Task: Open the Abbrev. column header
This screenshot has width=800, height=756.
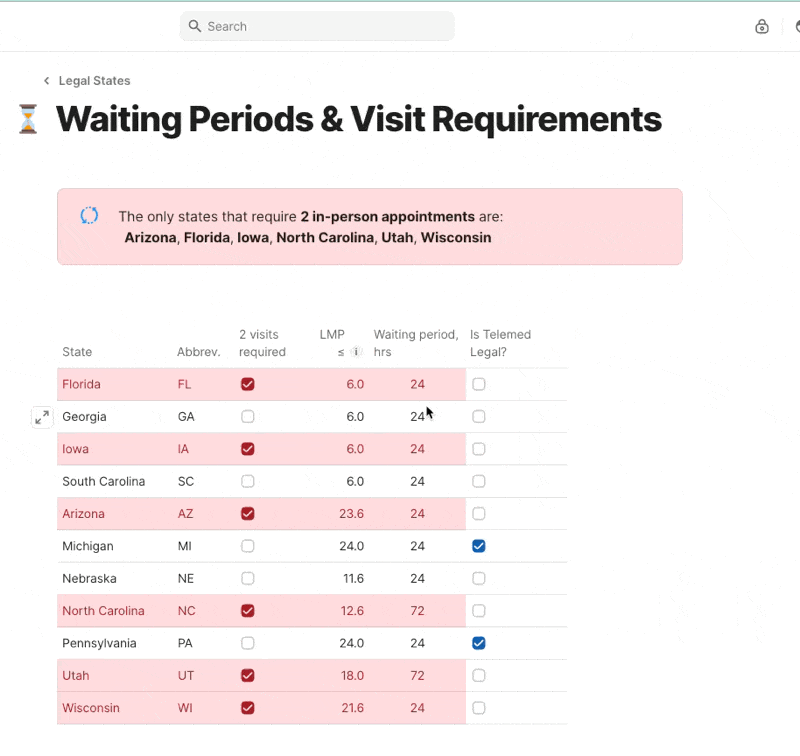Action: pyautogui.click(x=199, y=352)
